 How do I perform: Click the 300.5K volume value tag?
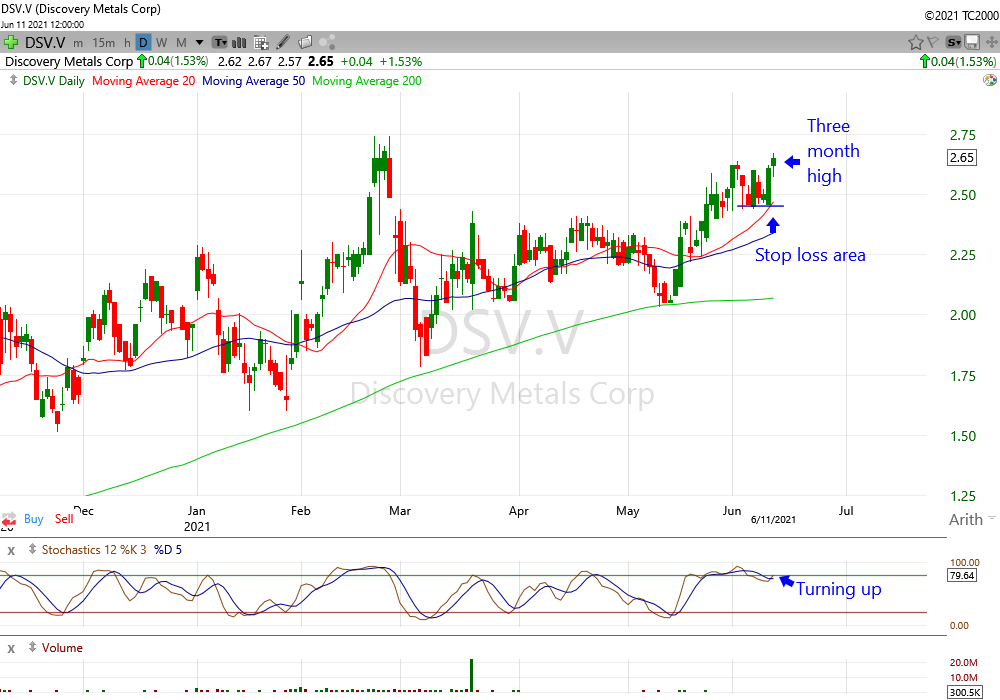pyautogui.click(x=965, y=692)
